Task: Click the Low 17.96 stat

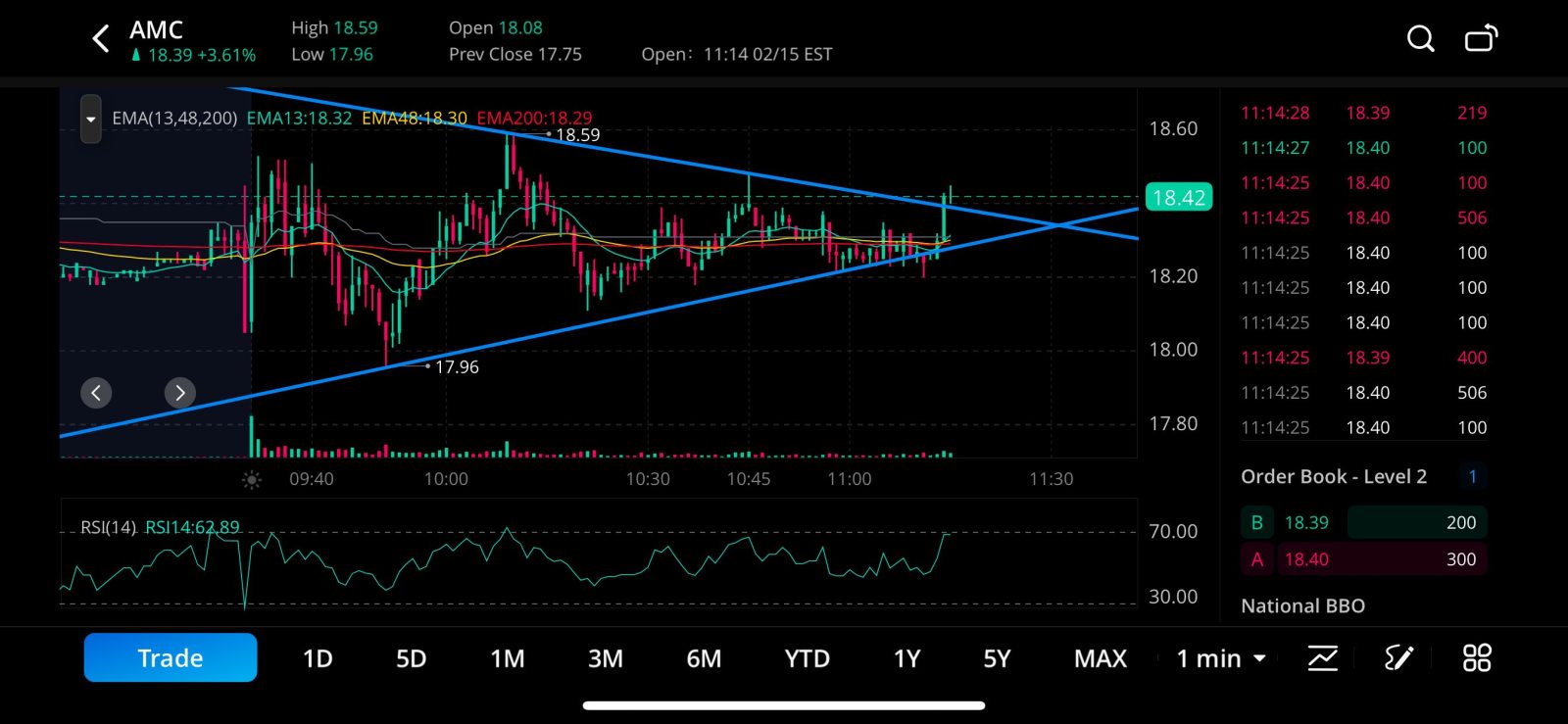Action: pos(332,55)
